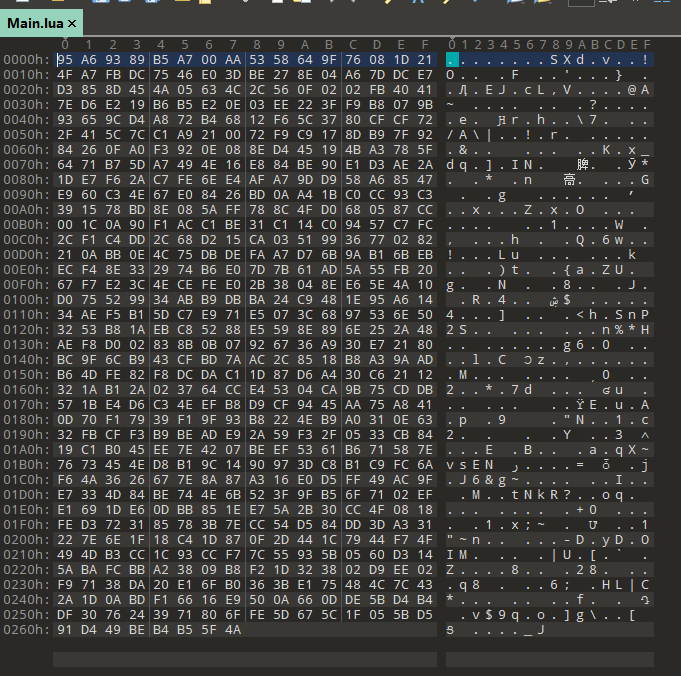Click hex column header 0
681x676 pixels.
click(x=65, y=44)
